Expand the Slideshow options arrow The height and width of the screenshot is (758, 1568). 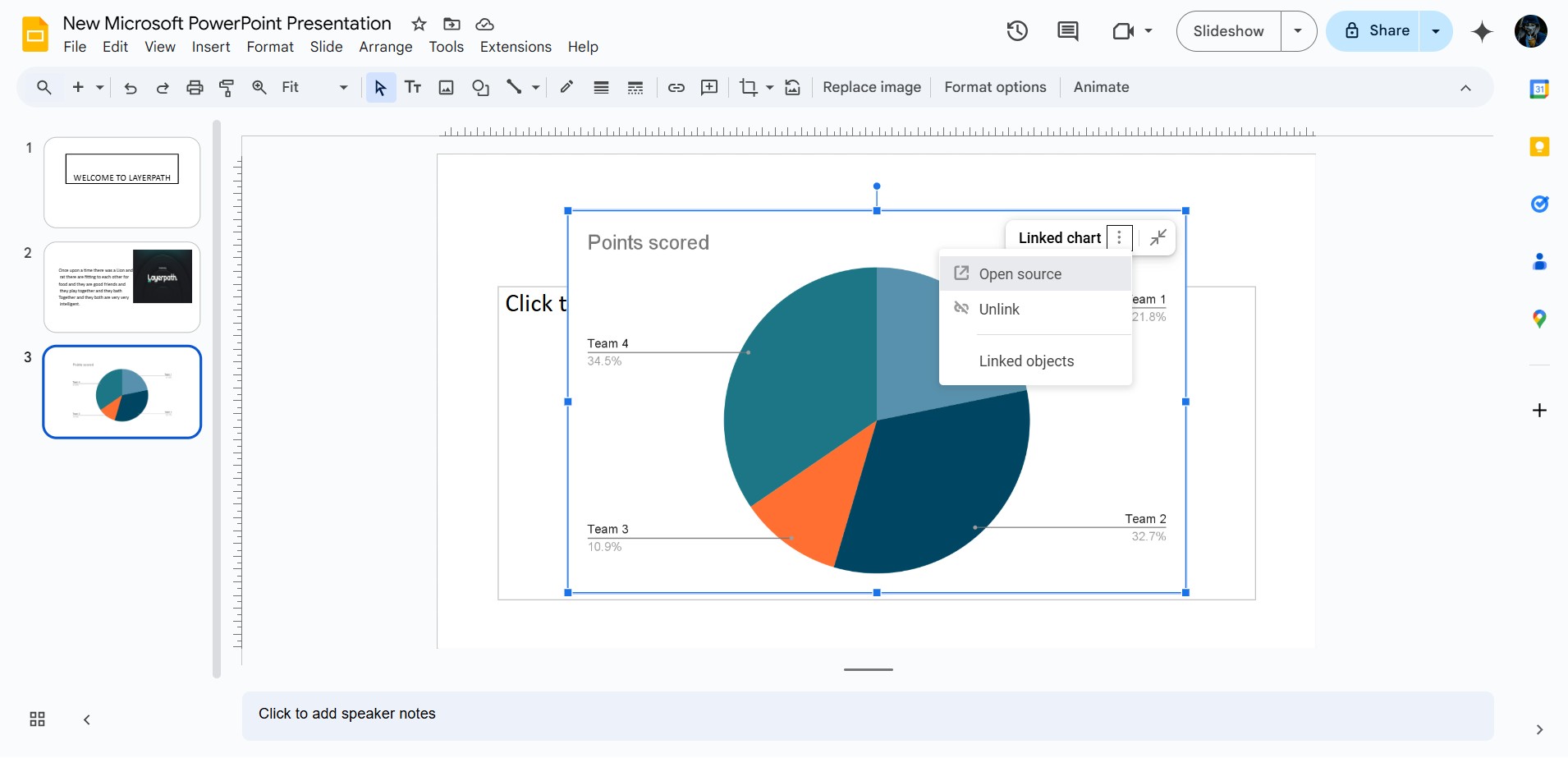click(1298, 31)
